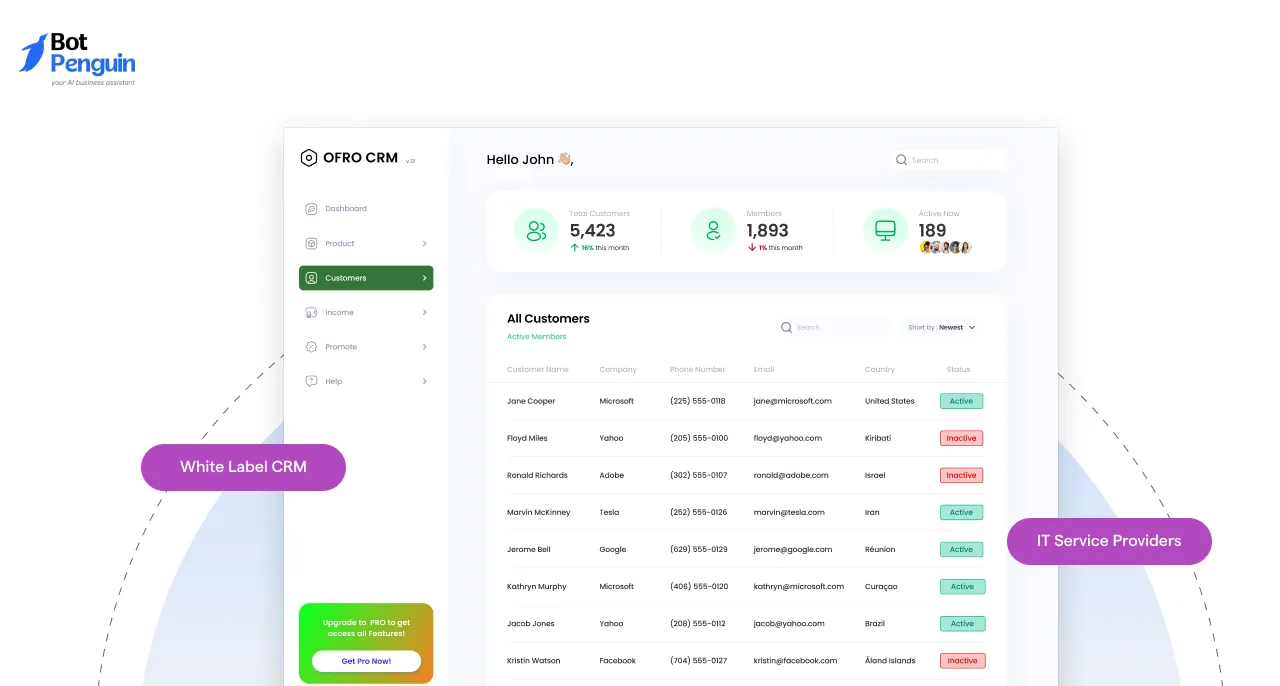Click the Active Now monitor icon
The image size is (1280, 686).
[x=884, y=230]
